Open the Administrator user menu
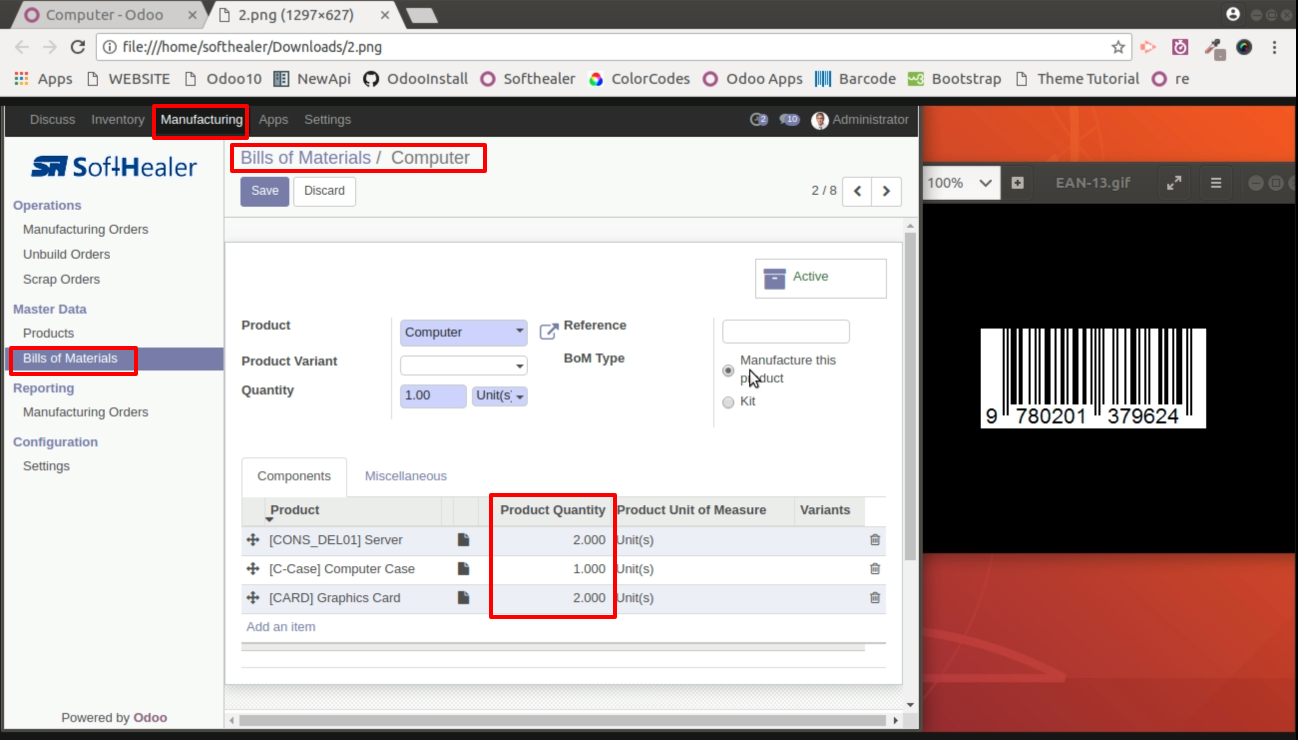 (x=860, y=120)
